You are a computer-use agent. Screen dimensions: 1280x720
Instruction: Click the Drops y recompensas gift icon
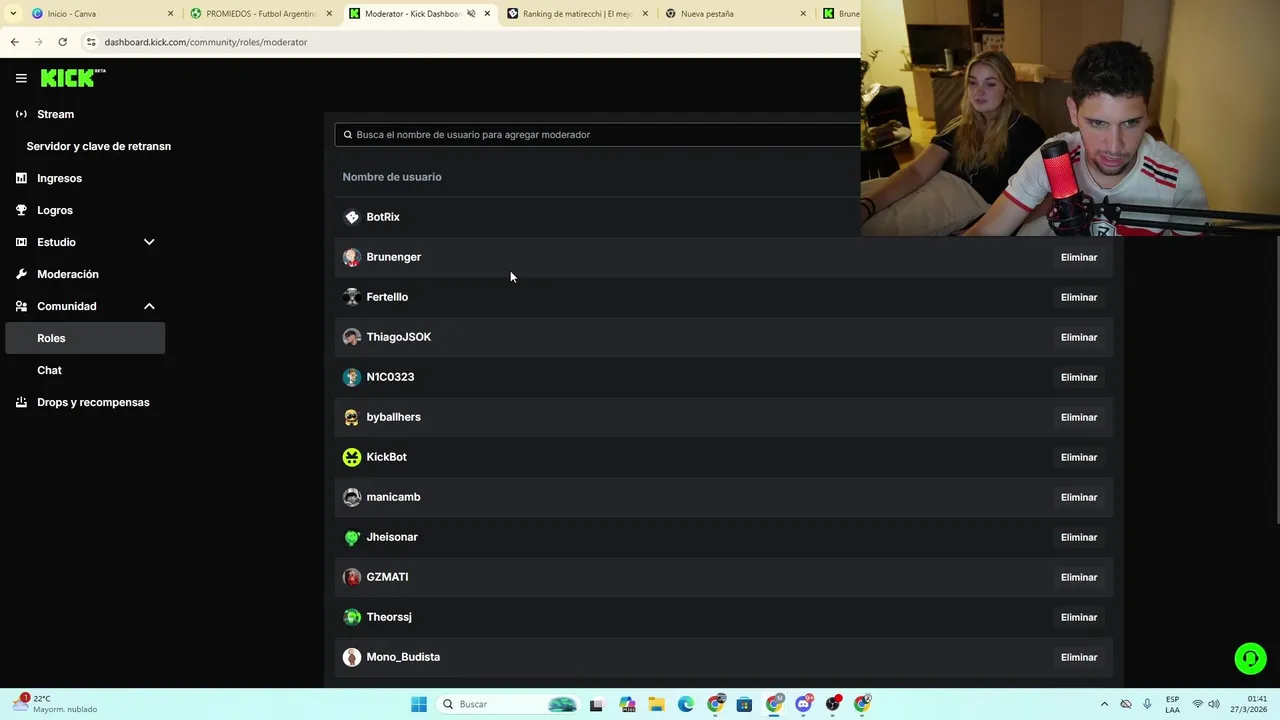pyautogui.click(x=21, y=402)
